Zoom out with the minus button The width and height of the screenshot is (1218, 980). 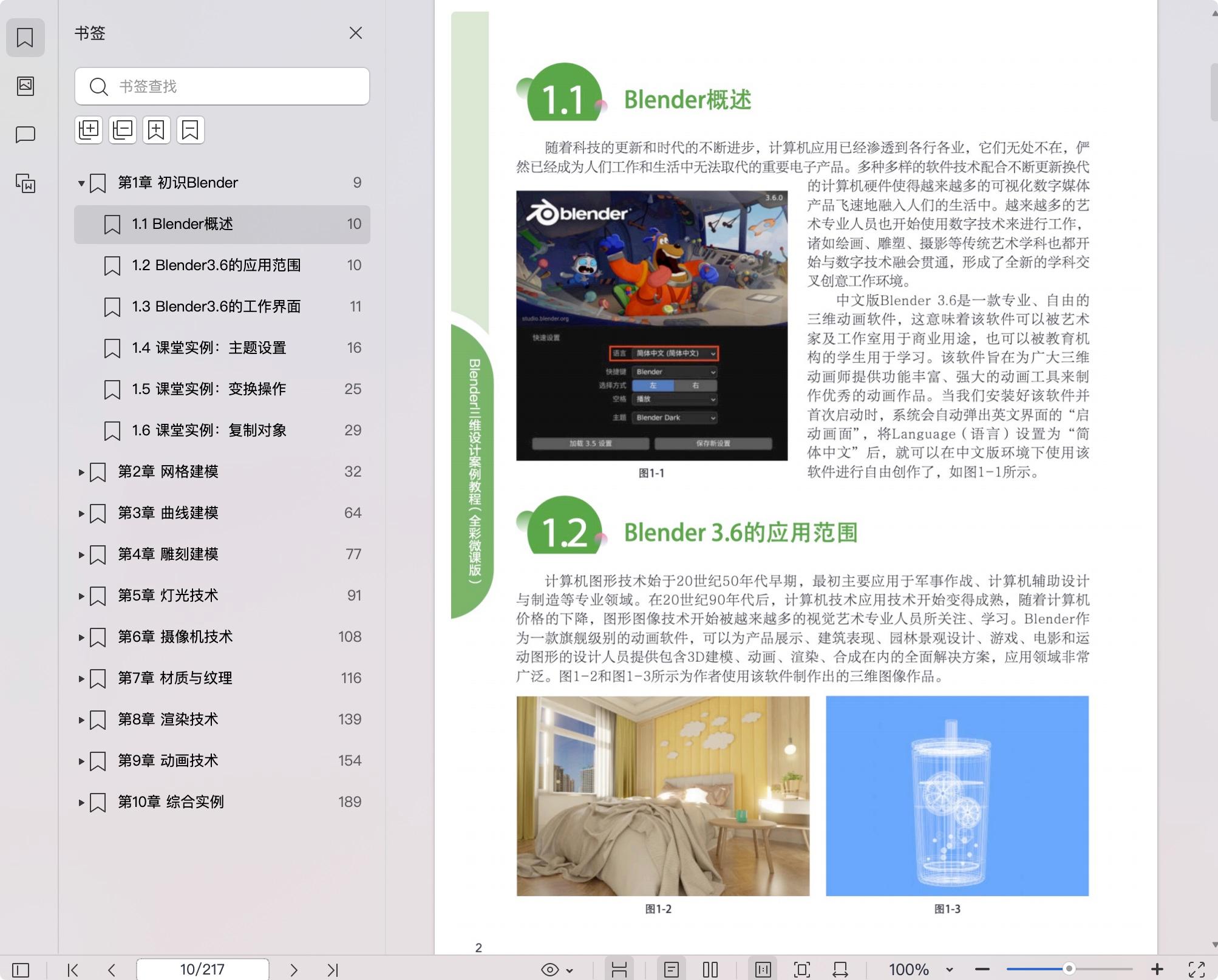coord(982,970)
